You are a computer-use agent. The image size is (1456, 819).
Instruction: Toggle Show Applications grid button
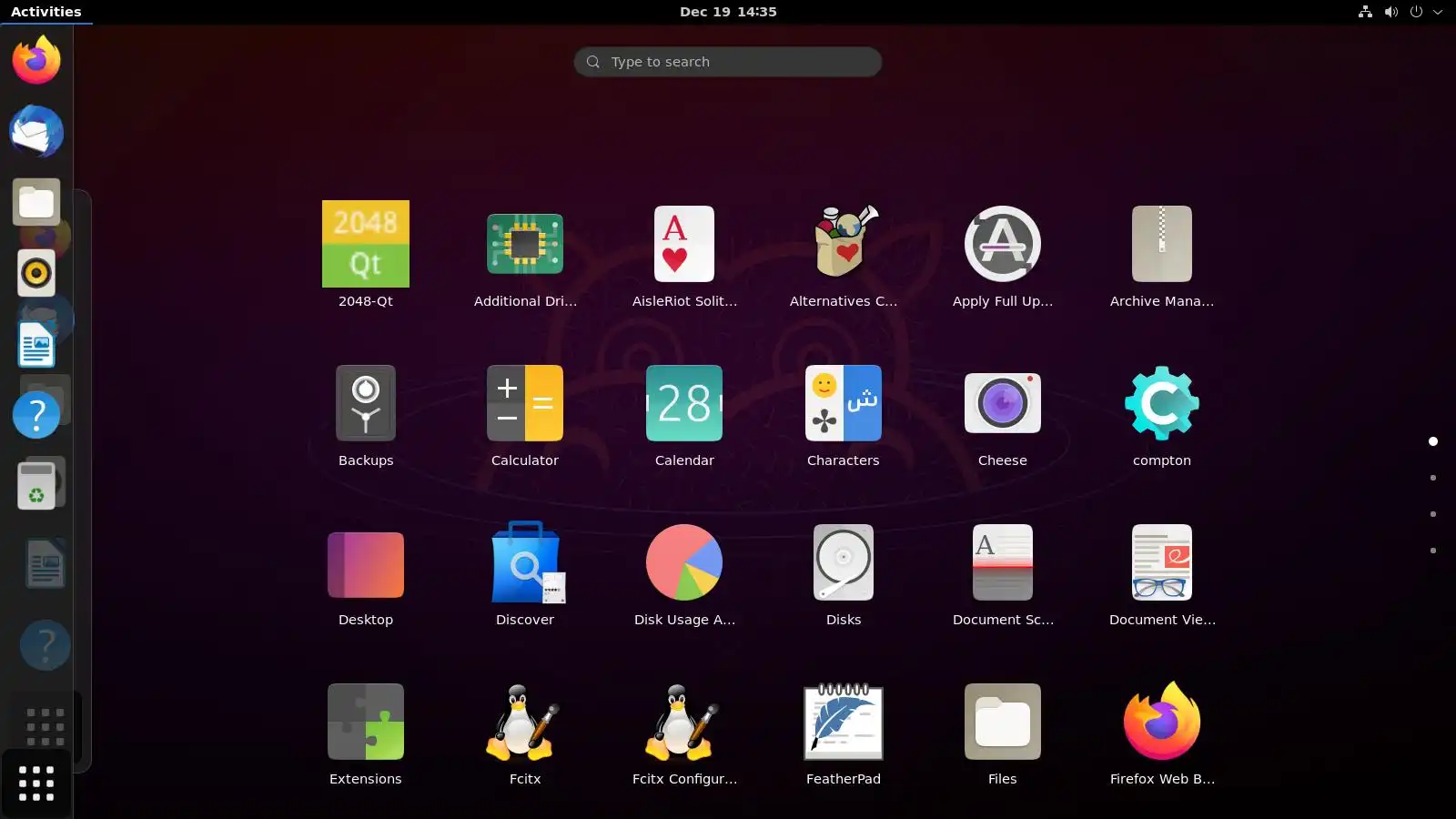click(x=36, y=784)
